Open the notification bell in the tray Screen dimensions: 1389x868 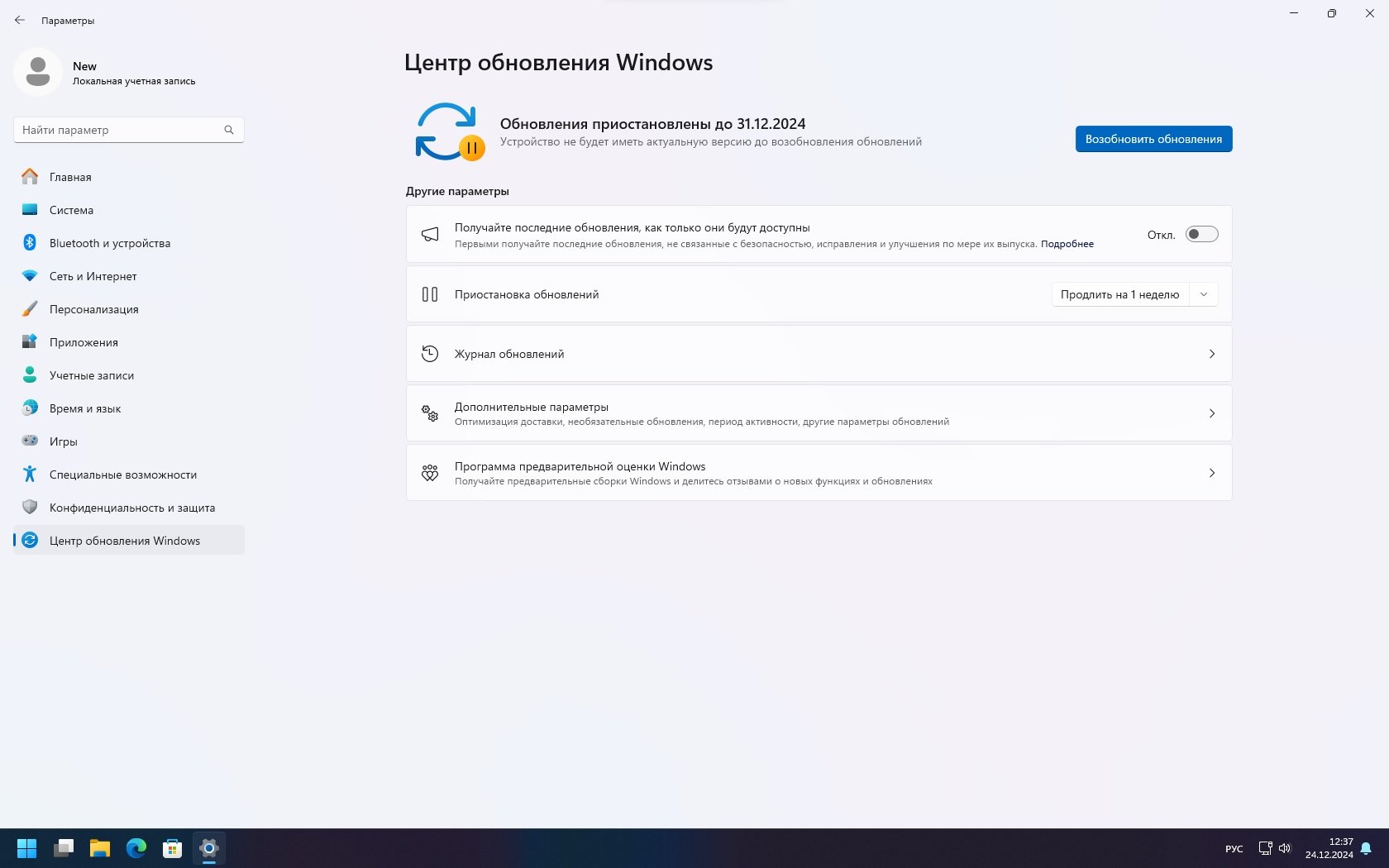(x=1366, y=848)
